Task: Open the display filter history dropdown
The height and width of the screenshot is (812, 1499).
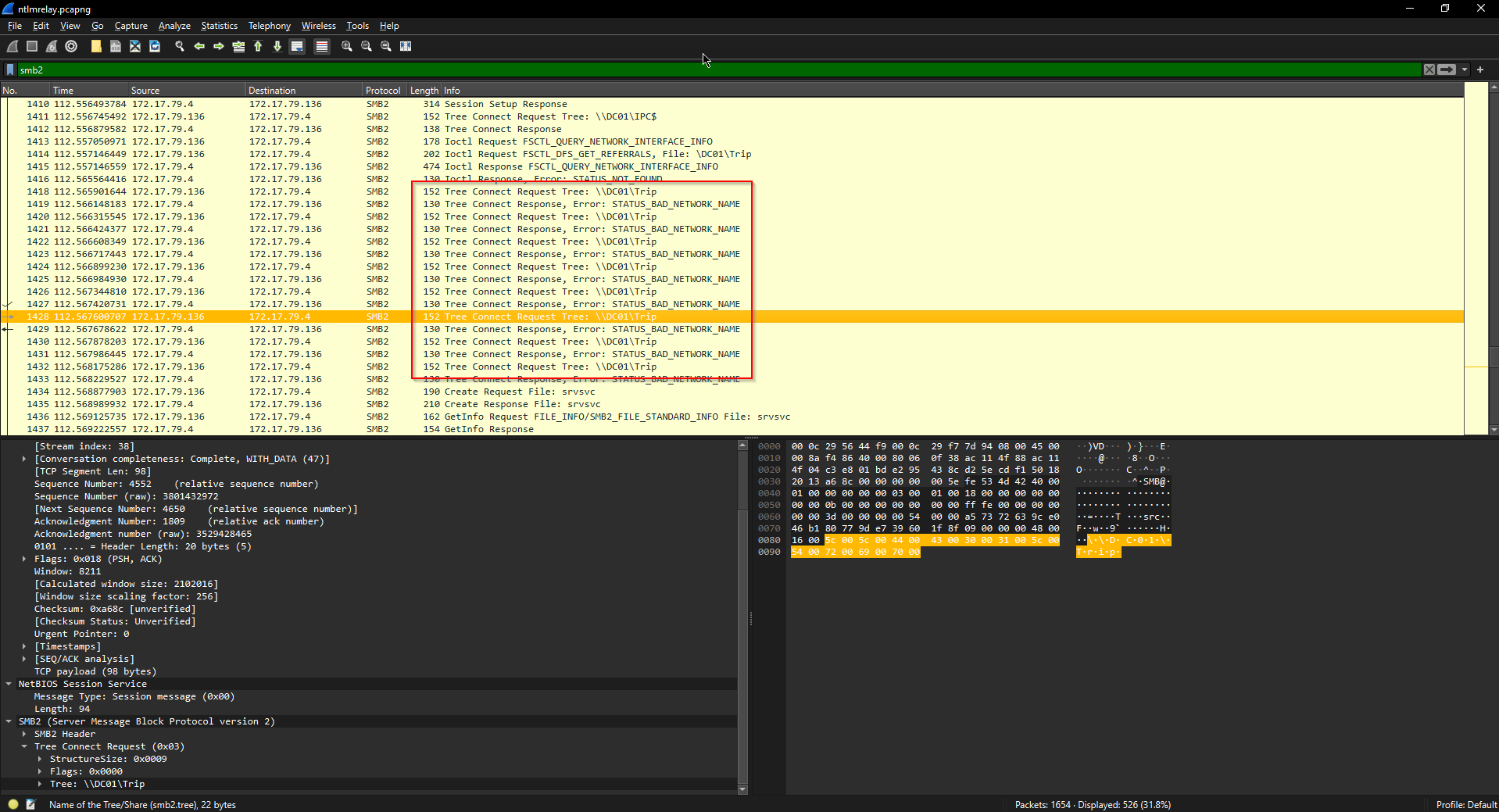Action: [x=1465, y=70]
